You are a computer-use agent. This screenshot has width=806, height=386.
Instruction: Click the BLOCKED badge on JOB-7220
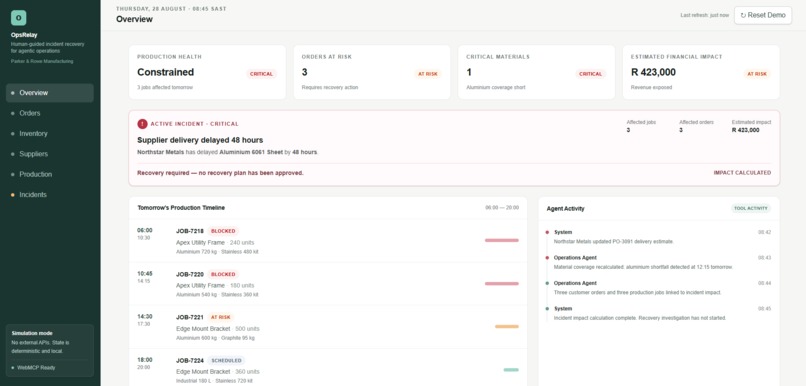[x=223, y=274]
